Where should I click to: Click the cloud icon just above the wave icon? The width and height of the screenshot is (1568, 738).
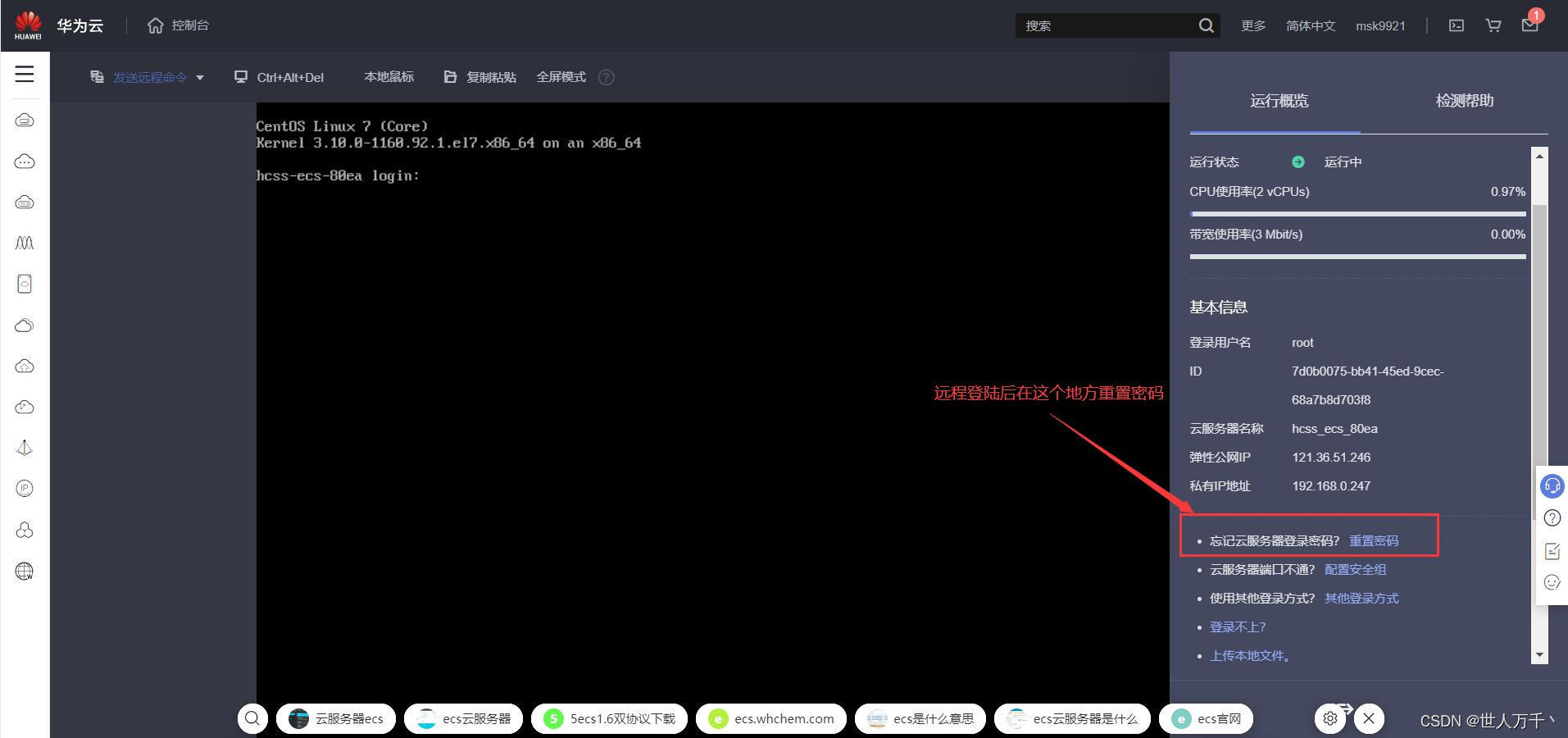pyautogui.click(x=25, y=203)
